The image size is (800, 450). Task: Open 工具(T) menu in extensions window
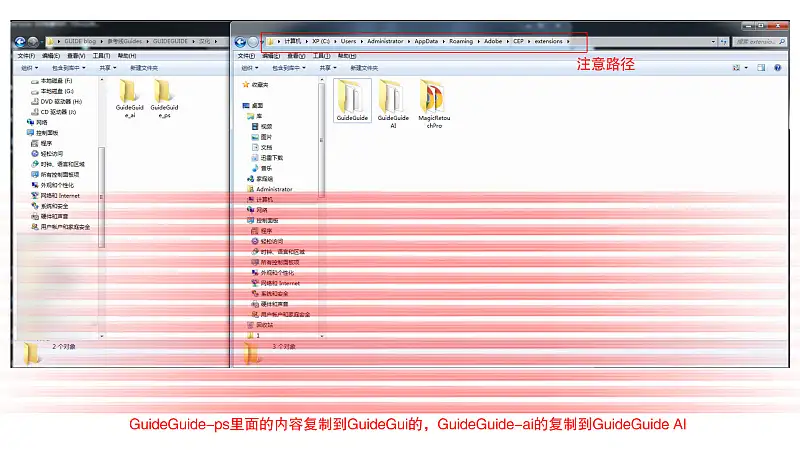[321, 56]
